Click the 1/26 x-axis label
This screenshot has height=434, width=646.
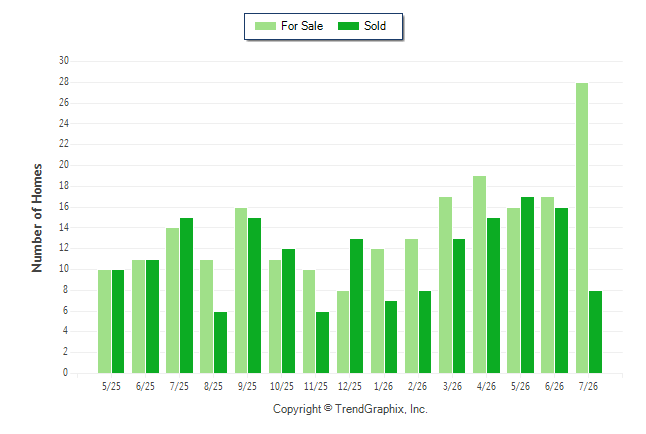[x=383, y=386]
